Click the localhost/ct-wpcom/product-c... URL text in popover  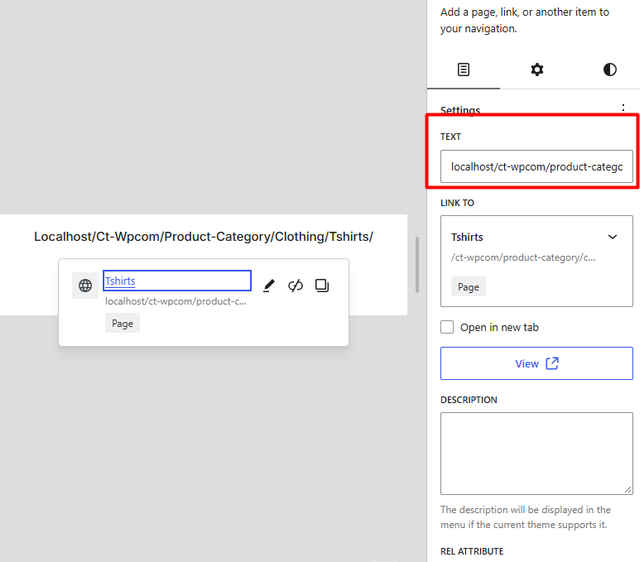coord(176,301)
